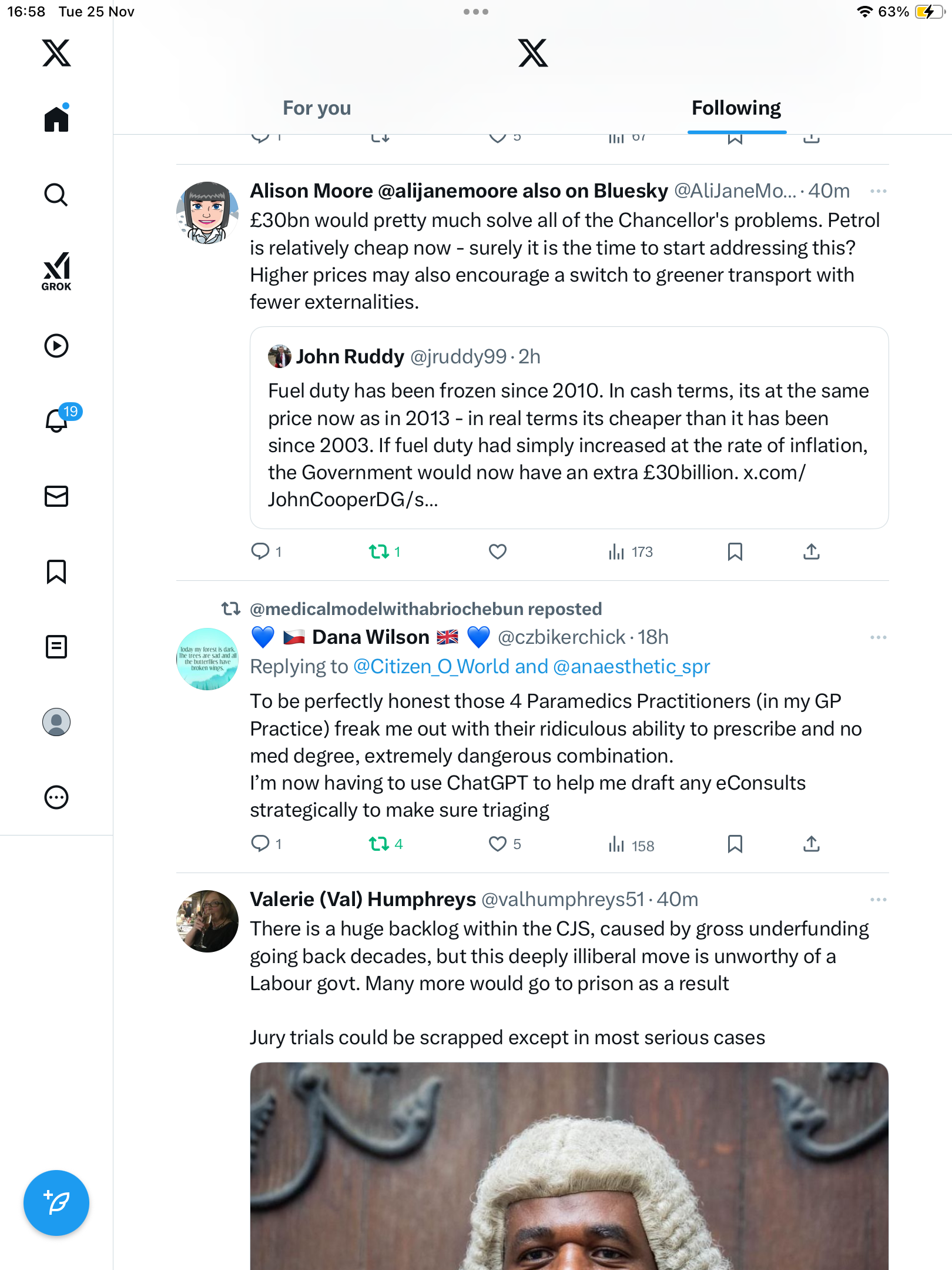Open the video tab play icon
Viewport: 952px width, 1270px height.
point(56,346)
